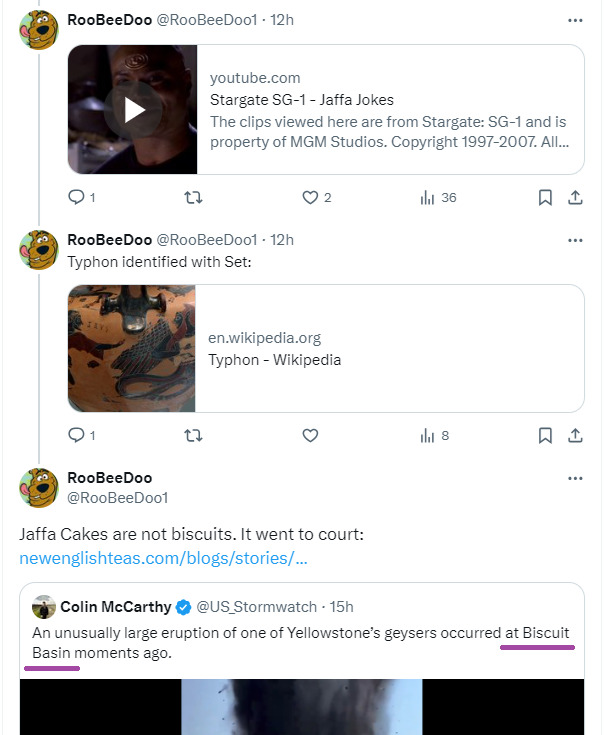604x735 pixels.
Task: Retweet the Jaffa Jokes video tweet
Action: (194, 198)
